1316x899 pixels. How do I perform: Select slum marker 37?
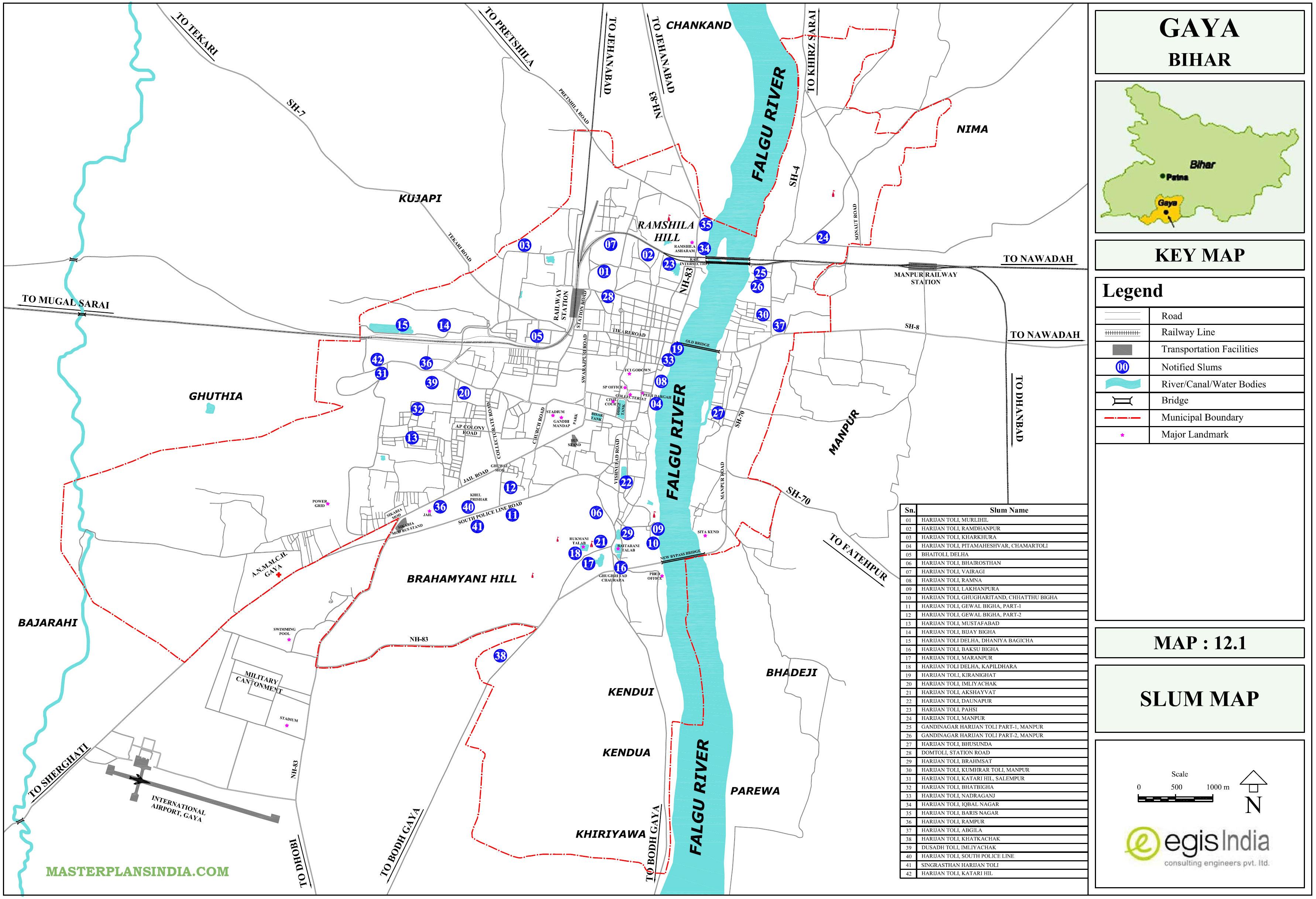click(780, 325)
